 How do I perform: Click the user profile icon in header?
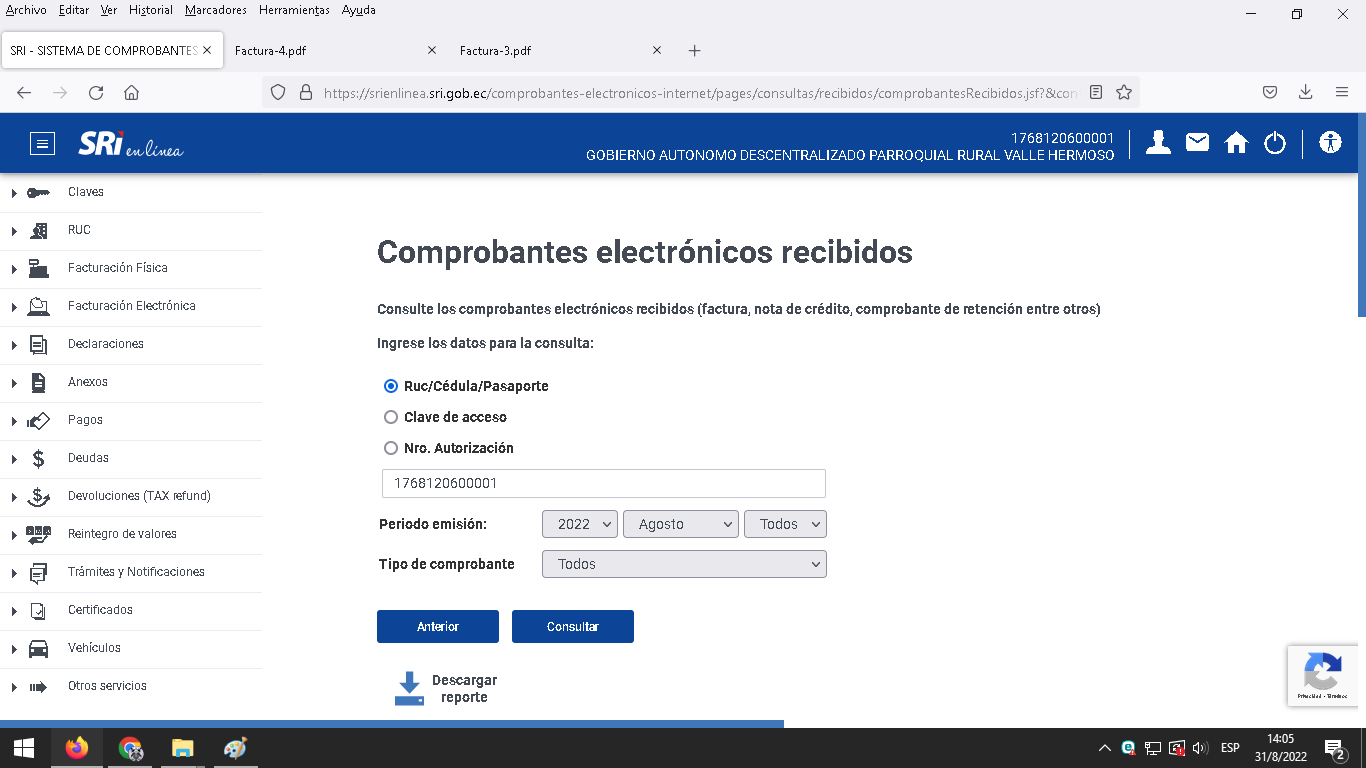(x=1158, y=143)
